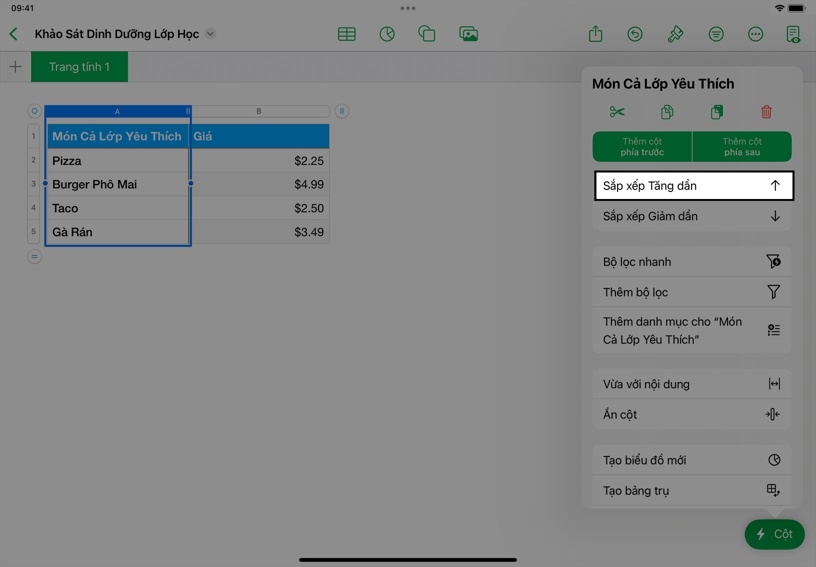Viewport: 816px width, 567px height.
Task: Open the sort and filter organize menu
Action: point(716,34)
